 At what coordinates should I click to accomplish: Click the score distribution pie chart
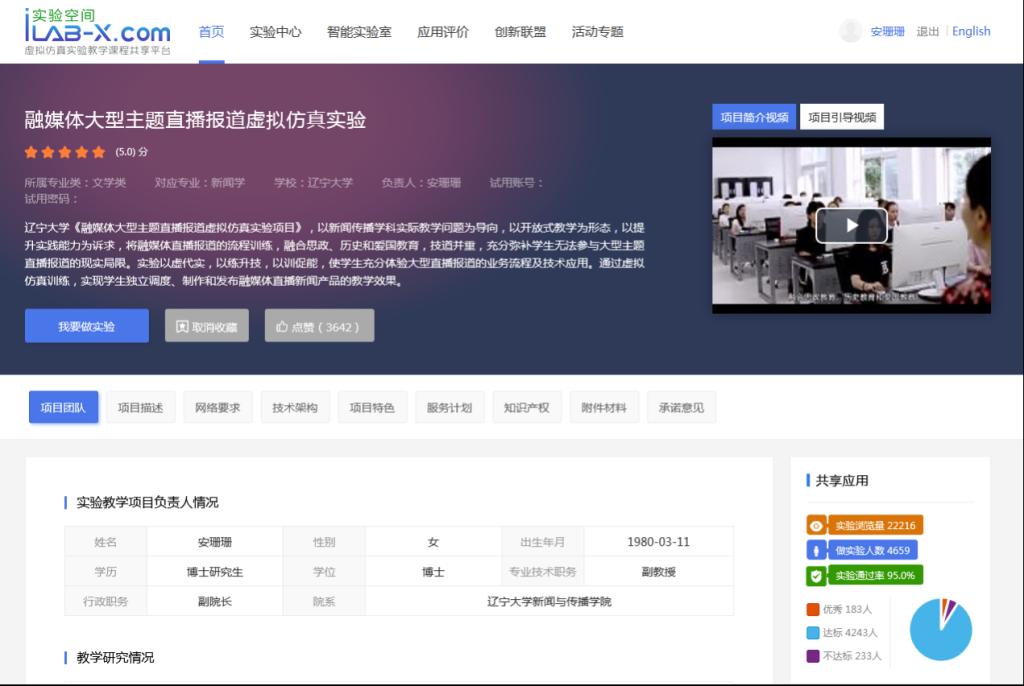pyautogui.click(x=940, y=630)
